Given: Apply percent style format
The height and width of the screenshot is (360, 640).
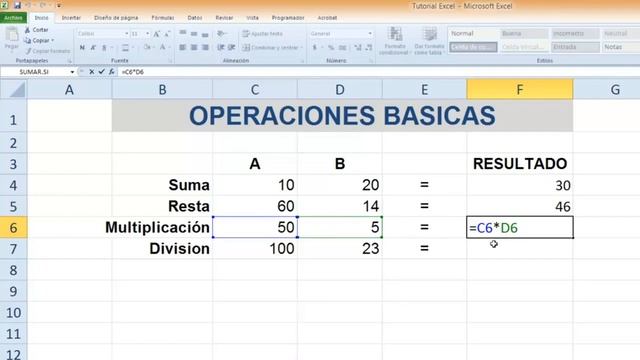Looking at the screenshot, I should [331, 48].
